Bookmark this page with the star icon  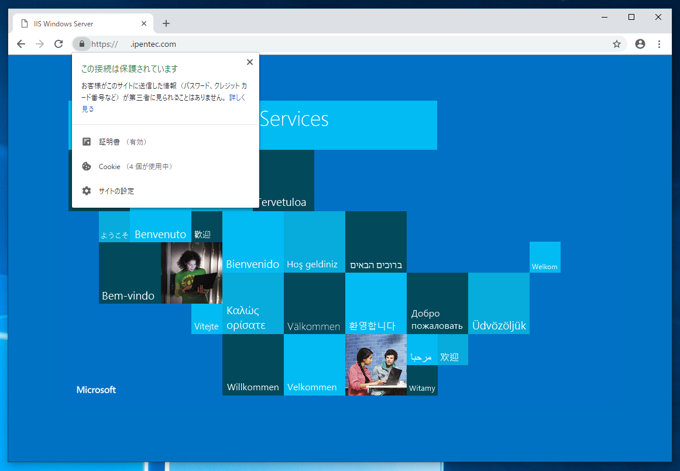coord(616,44)
